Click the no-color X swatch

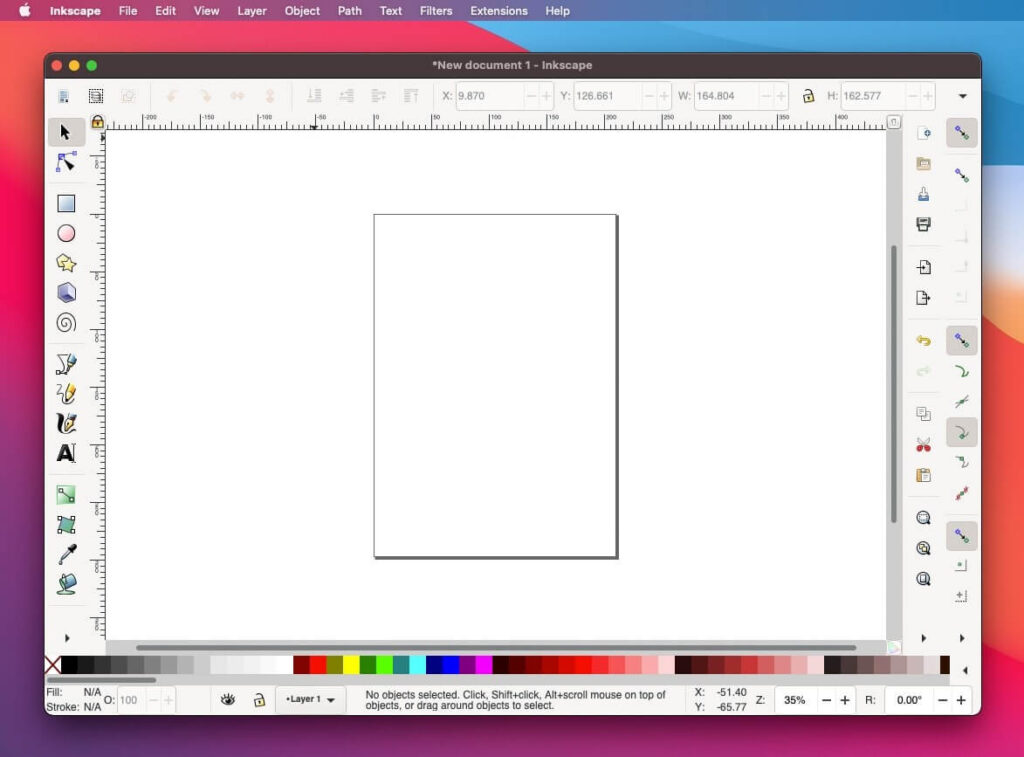pos(52,665)
